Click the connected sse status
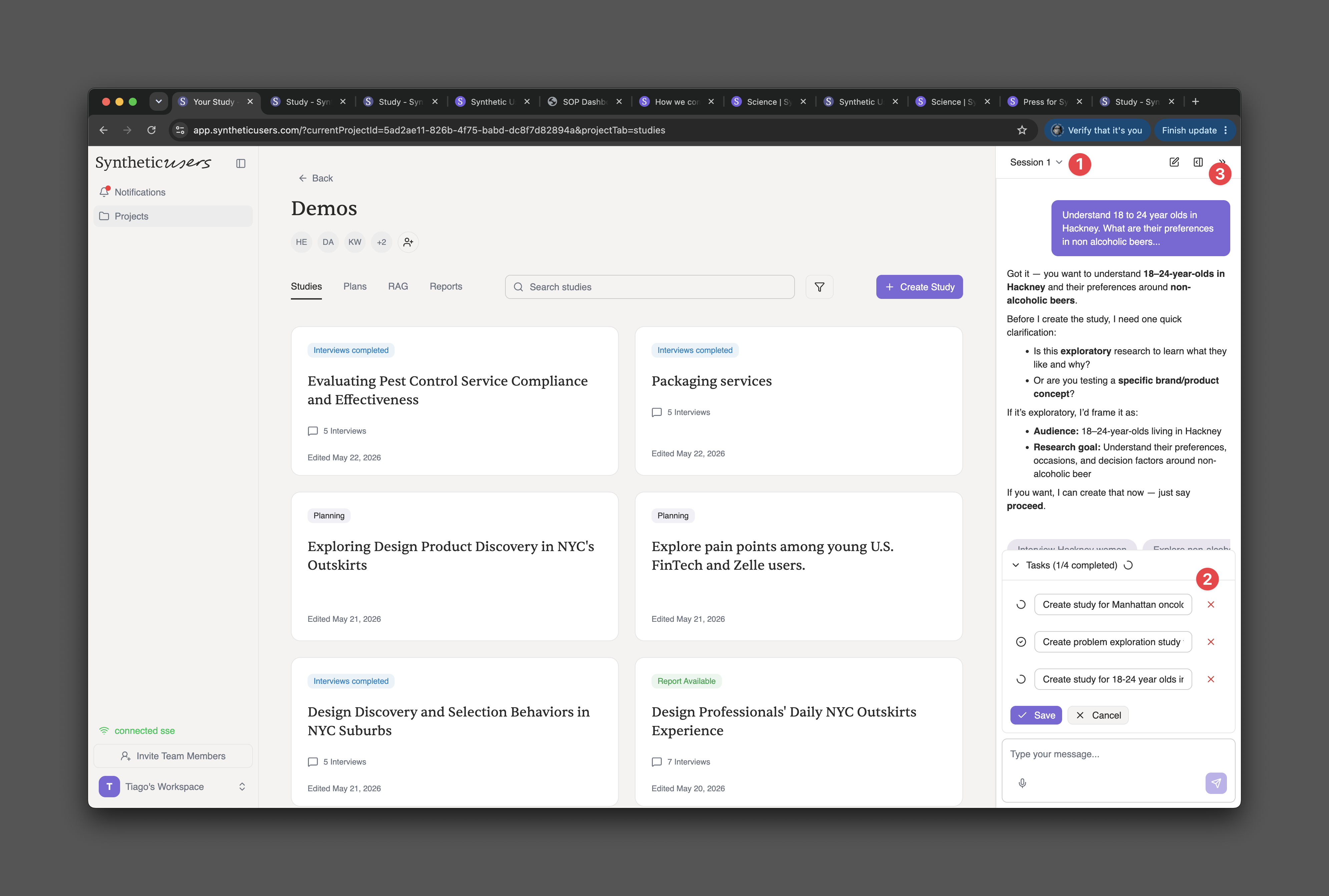The height and width of the screenshot is (896, 1329). 137,731
